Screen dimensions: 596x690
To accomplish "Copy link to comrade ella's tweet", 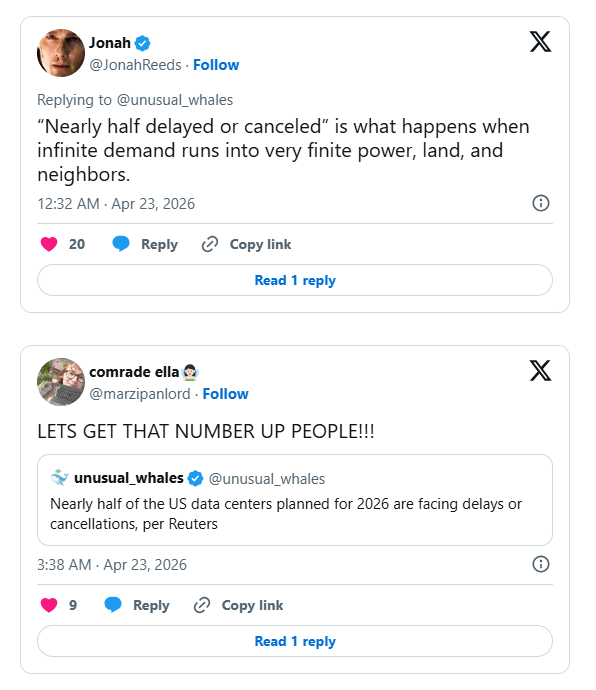I will [238, 605].
